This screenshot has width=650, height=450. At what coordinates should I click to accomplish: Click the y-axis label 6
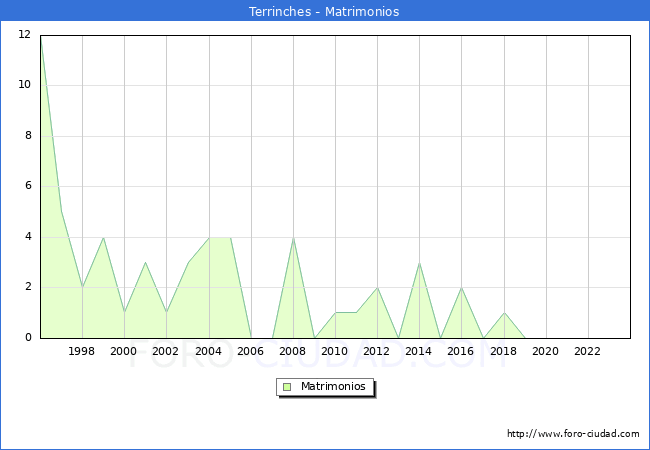pyautogui.click(x=28, y=186)
